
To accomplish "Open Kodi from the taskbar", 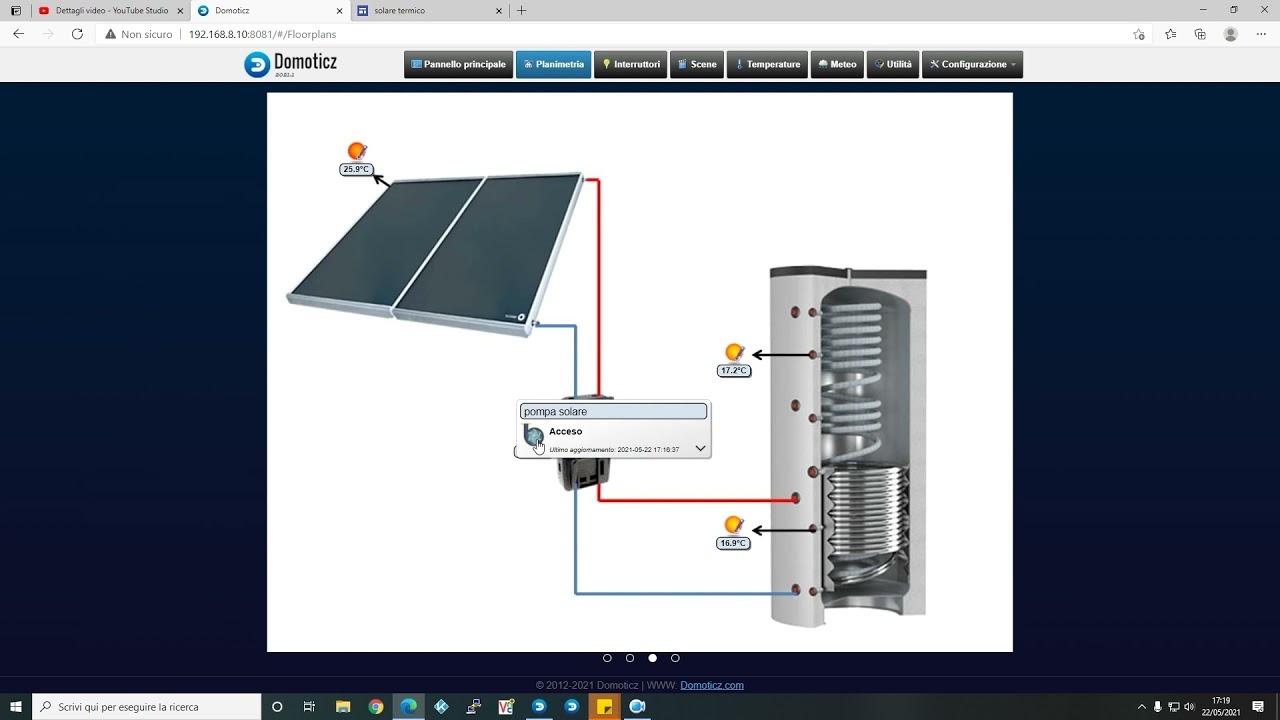I will tap(441, 707).
